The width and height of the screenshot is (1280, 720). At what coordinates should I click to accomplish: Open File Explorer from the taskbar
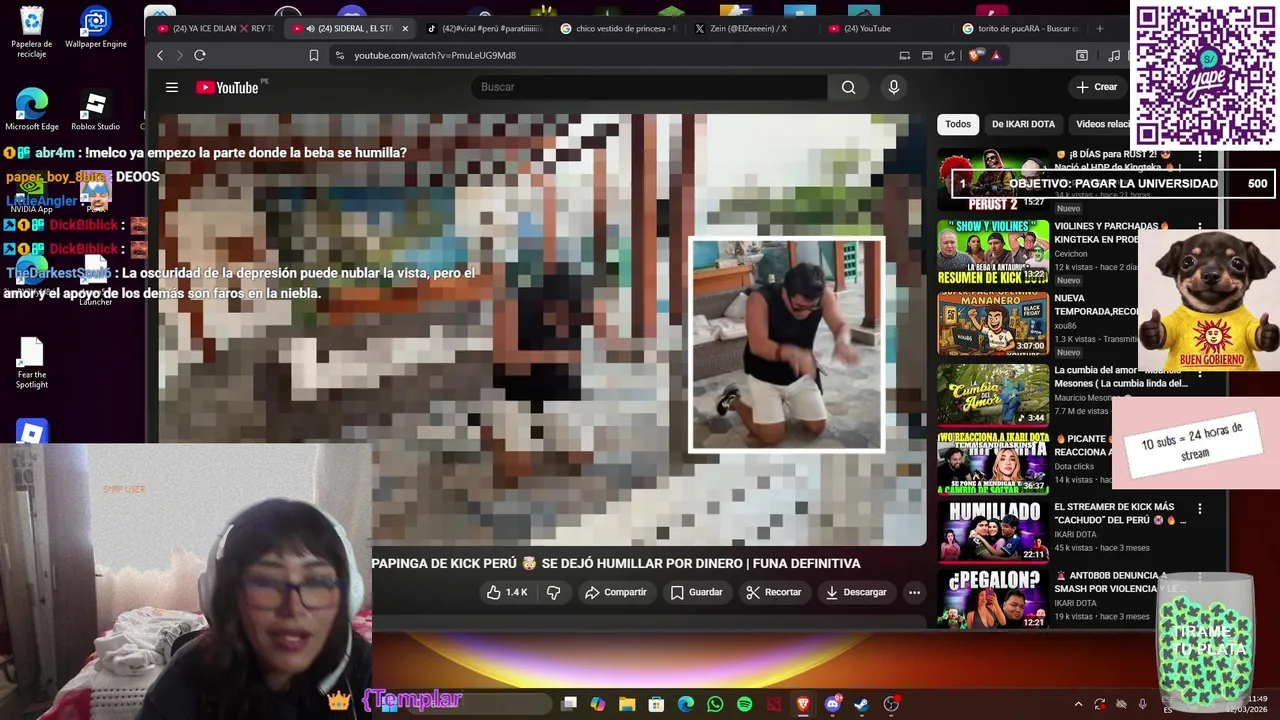[627, 704]
